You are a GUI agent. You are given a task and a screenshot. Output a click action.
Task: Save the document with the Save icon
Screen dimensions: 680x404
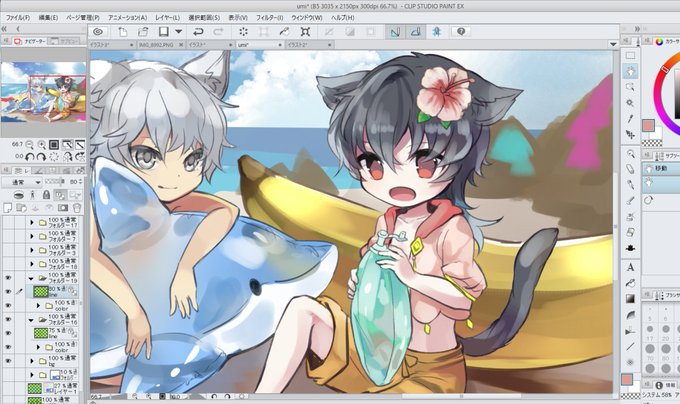[x=163, y=32]
